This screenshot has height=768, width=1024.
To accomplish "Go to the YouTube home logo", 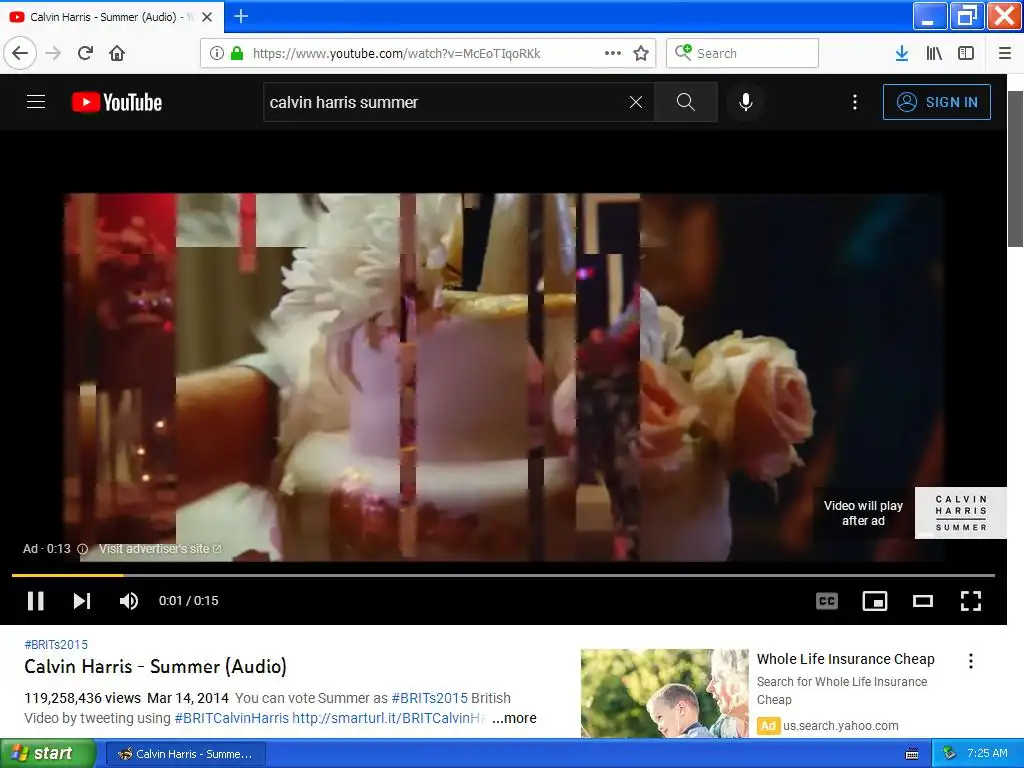I will tap(117, 103).
